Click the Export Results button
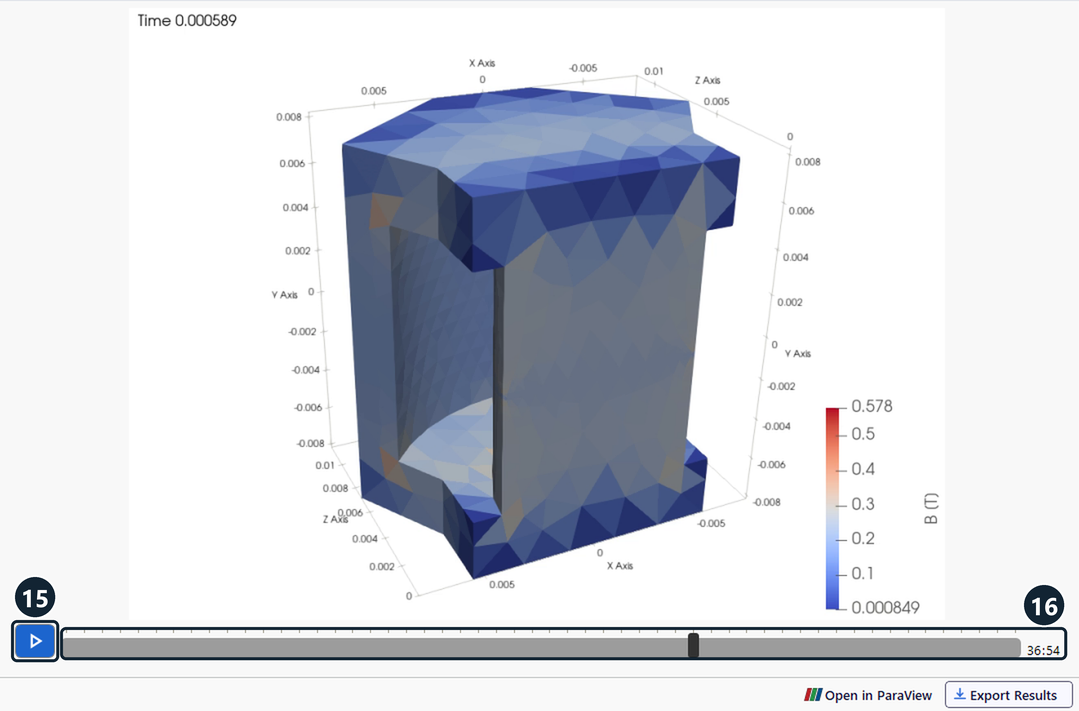The image size is (1079, 711). point(1008,695)
